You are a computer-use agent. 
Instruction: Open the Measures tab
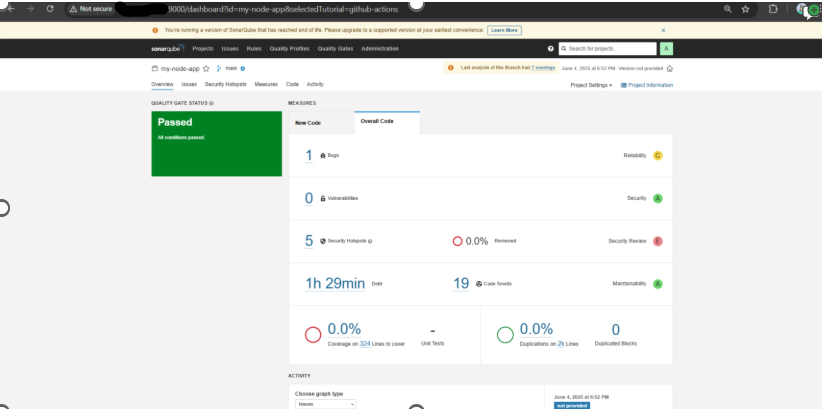[x=266, y=84]
